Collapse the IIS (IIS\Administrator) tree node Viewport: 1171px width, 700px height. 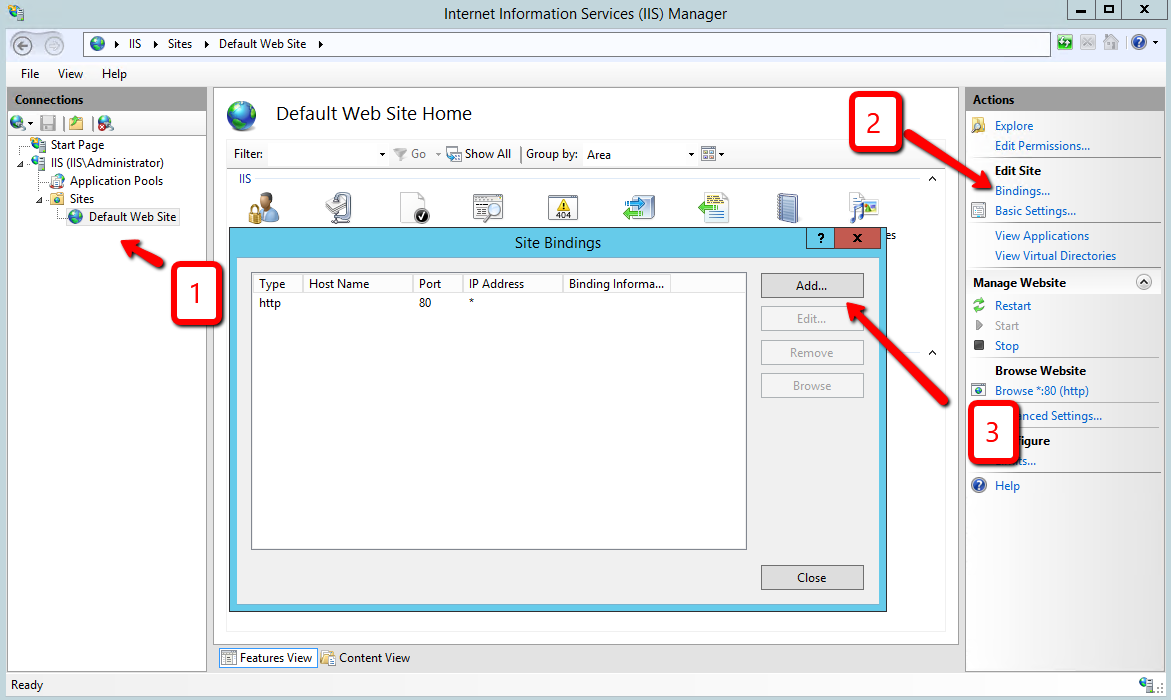point(22,163)
